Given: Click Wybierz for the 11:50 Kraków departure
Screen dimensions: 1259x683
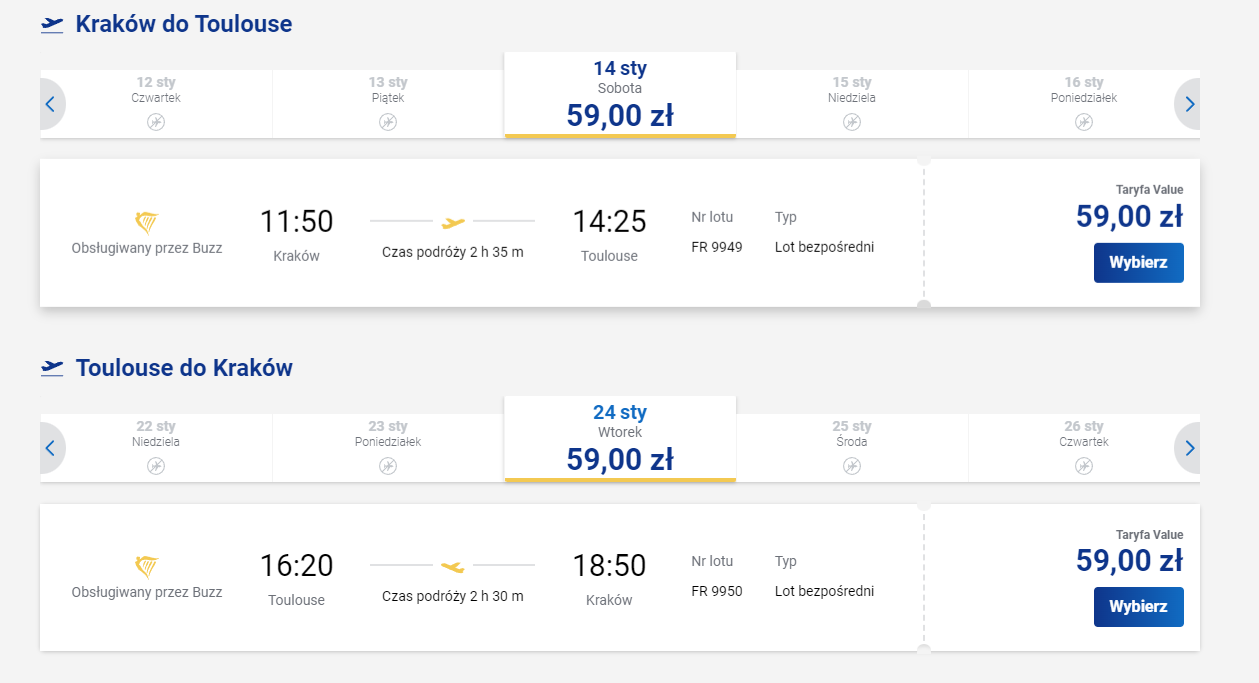Looking at the screenshot, I should pyautogui.click(x=1138, y=262).
